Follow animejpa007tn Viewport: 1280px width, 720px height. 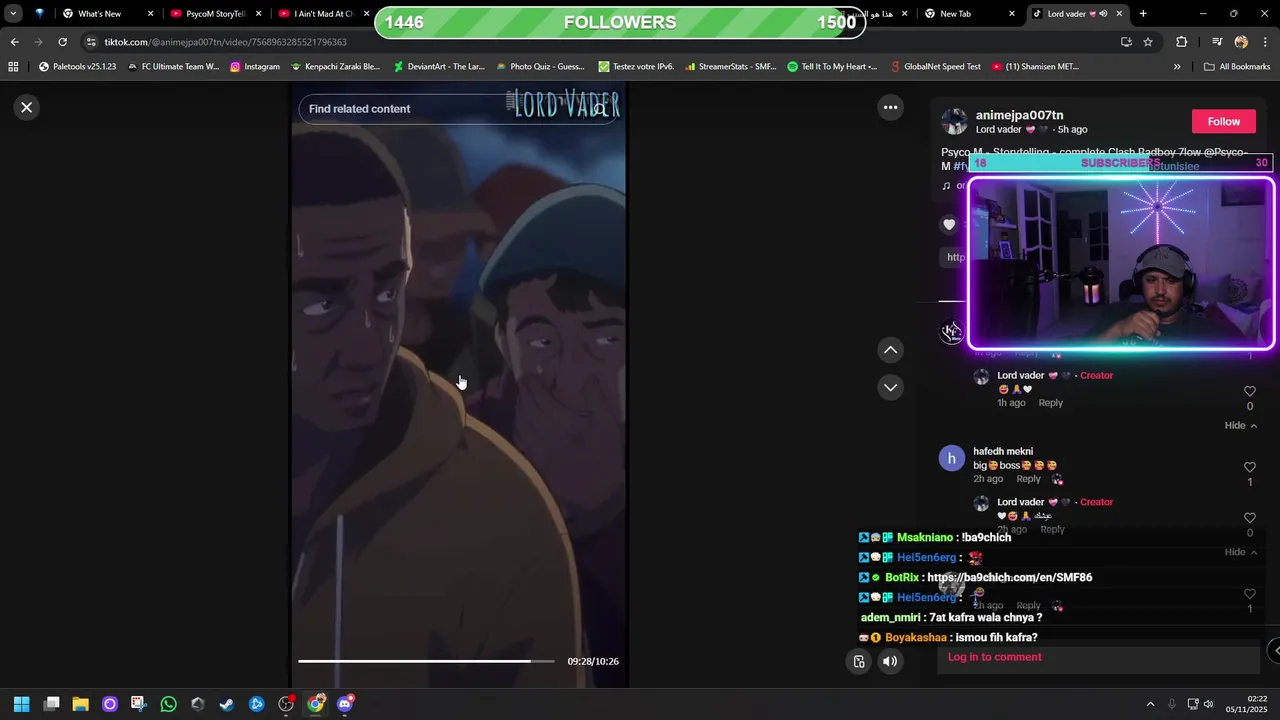1223,121
